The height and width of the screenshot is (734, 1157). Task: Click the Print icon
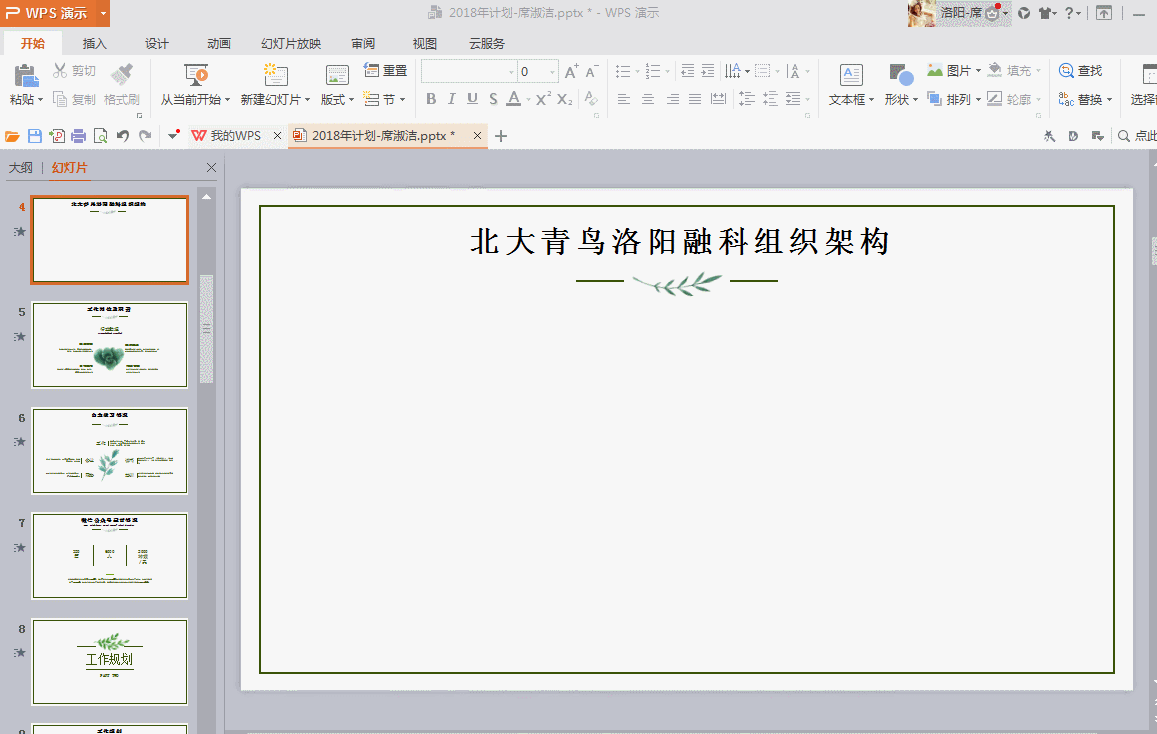point(79,136)
